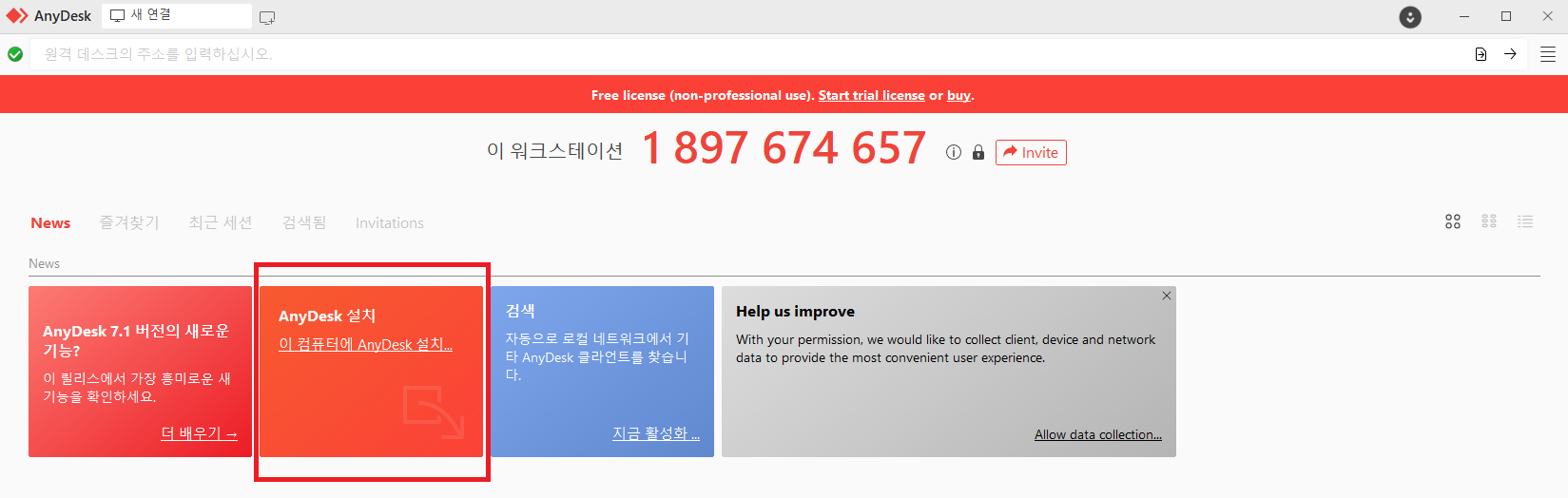Switch to large tiles view
This screenshot has width=1568, height=498.
1453,221
